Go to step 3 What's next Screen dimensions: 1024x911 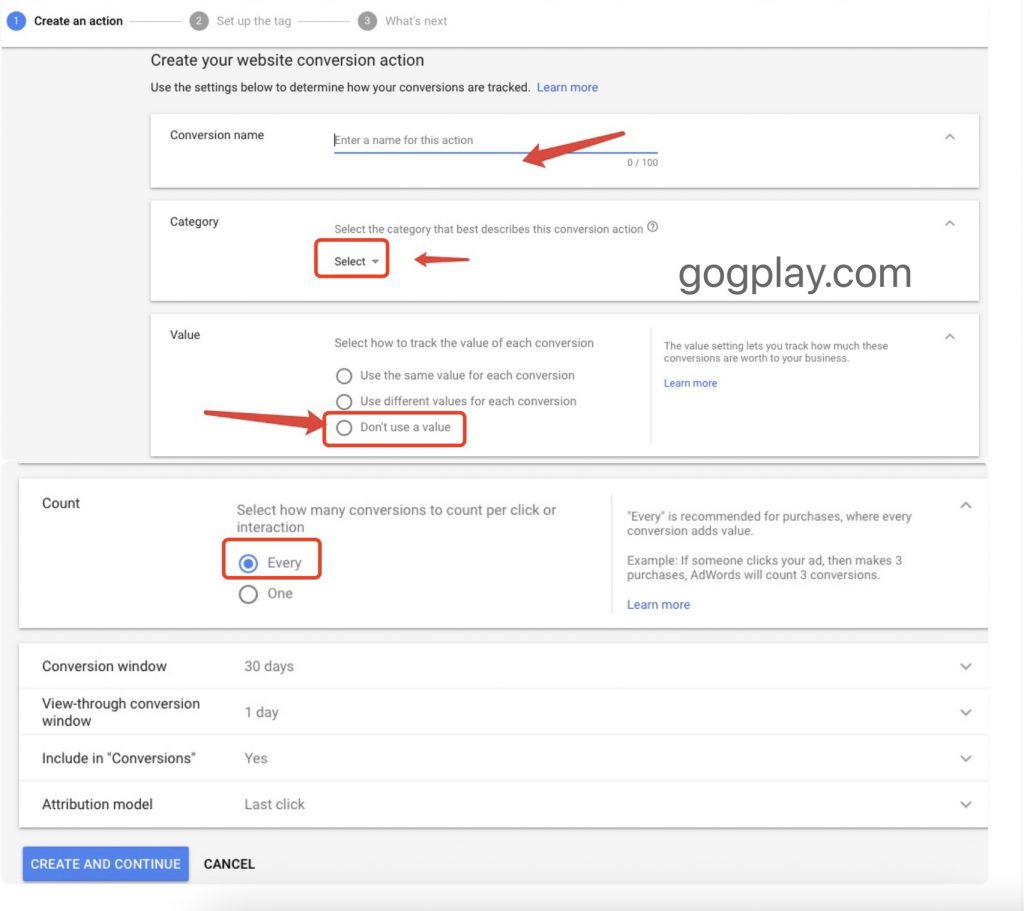click(403, 21)
